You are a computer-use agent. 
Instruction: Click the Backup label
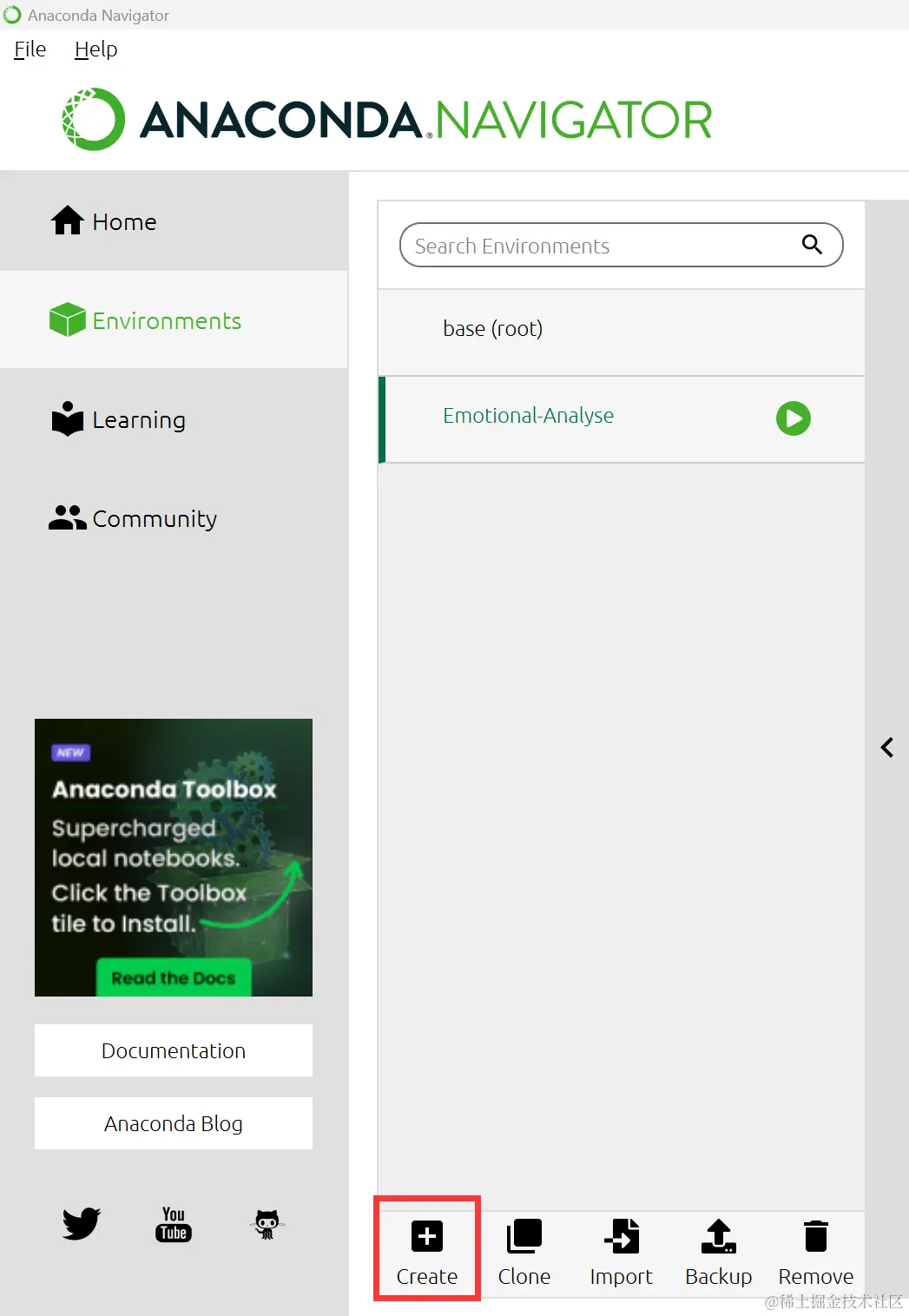(x=719, y=1277)
